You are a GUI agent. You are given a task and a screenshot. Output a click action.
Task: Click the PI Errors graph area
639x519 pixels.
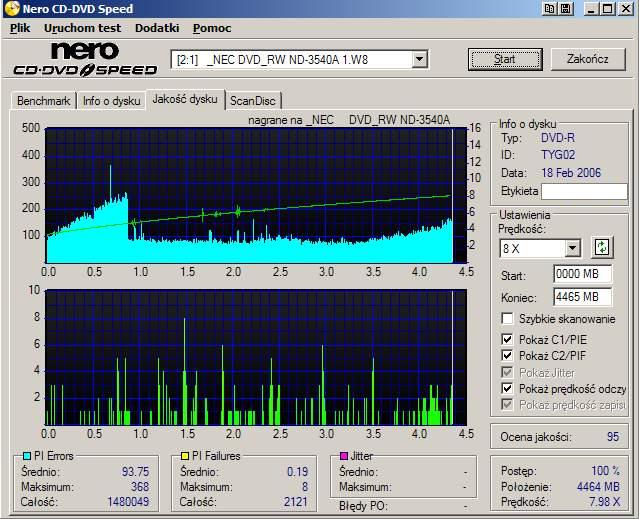256,196
